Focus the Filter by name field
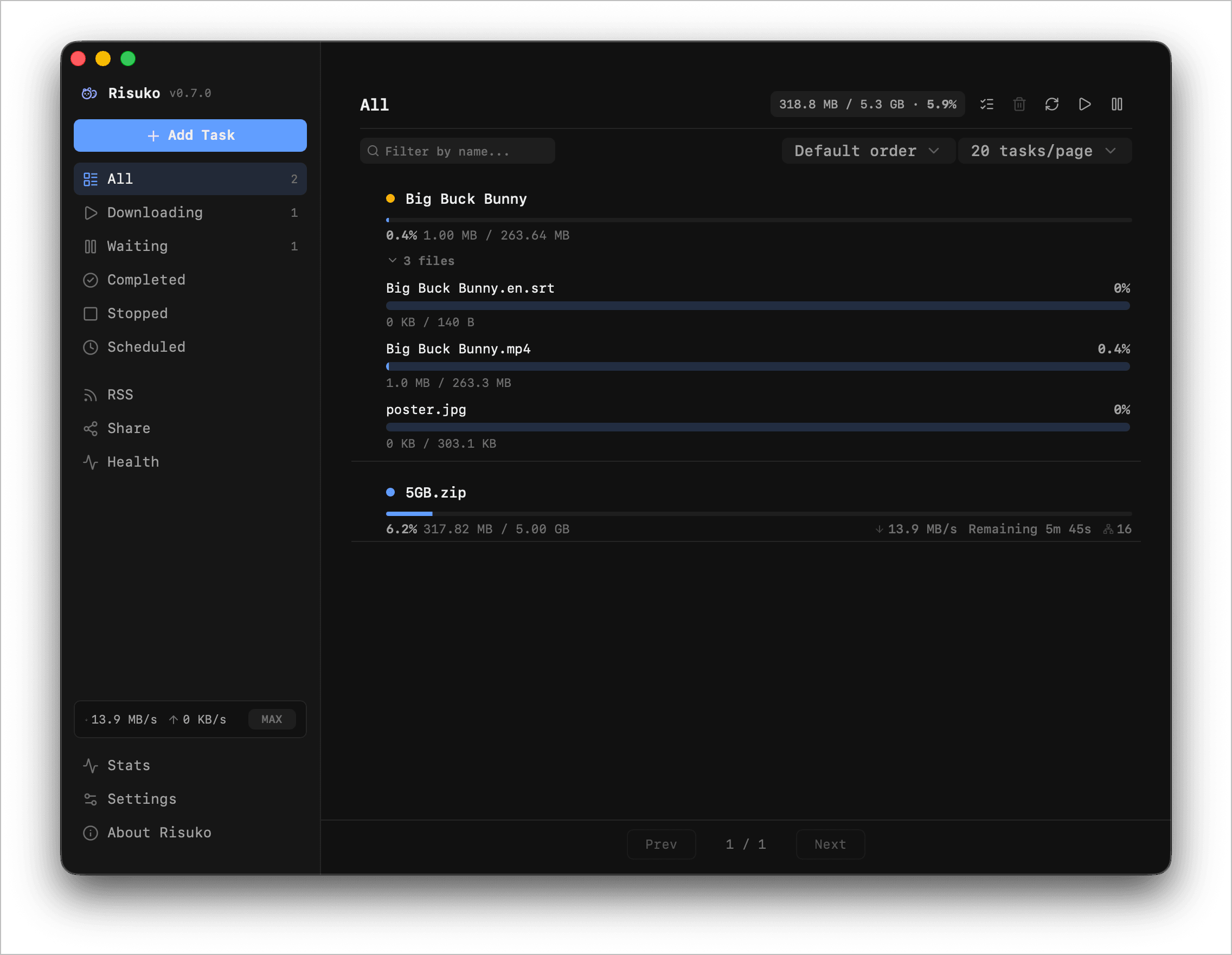This screenshot has width=1232, height=955. click(458, 151)
